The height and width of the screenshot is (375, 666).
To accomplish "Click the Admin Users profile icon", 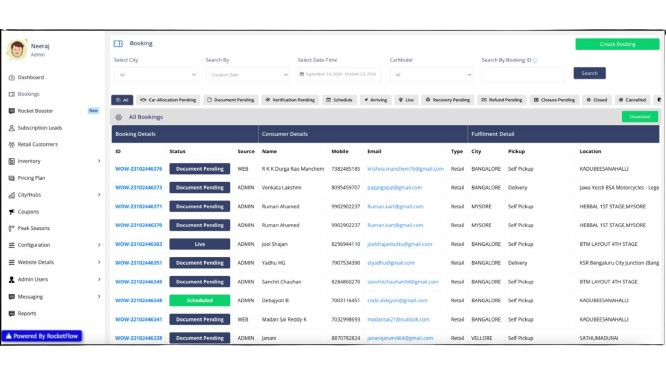I will pos(11,279).
